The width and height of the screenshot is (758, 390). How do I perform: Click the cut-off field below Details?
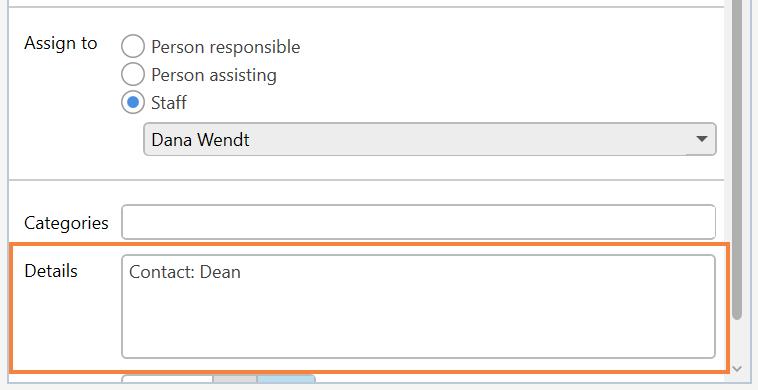pyautogui.click(x=167, y=378)
